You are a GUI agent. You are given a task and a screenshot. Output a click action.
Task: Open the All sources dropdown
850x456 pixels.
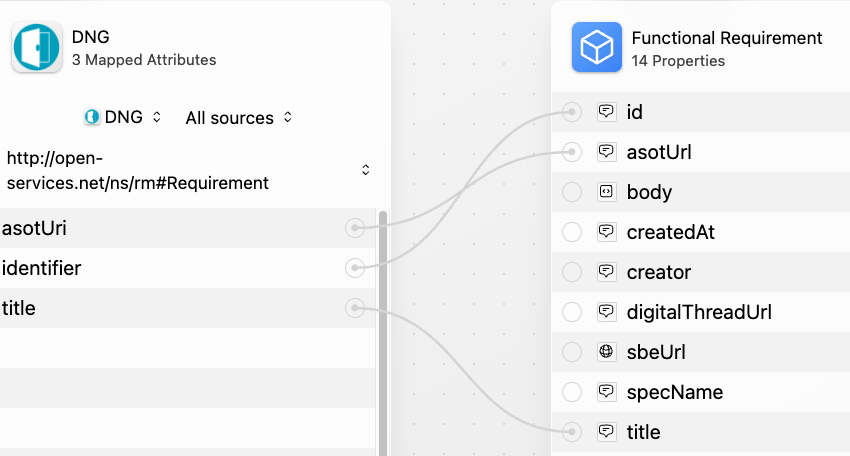point(239,118)
